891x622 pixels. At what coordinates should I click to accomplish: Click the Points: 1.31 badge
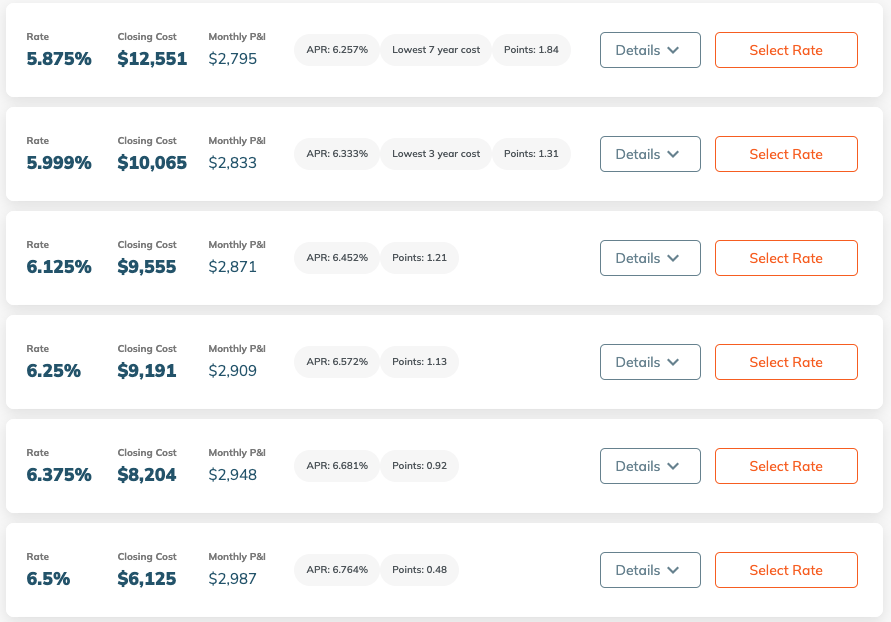pos(531,154)
